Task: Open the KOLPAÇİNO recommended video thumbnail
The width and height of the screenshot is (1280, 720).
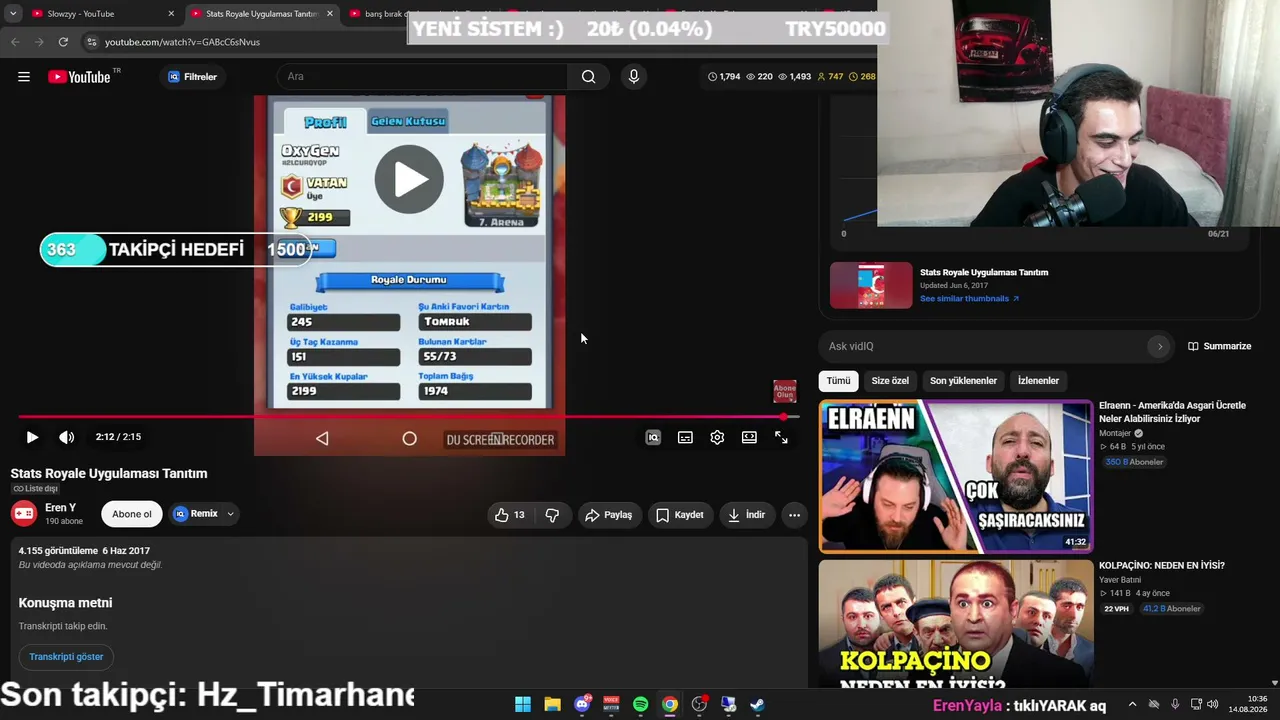Action: tap(956, 624)
